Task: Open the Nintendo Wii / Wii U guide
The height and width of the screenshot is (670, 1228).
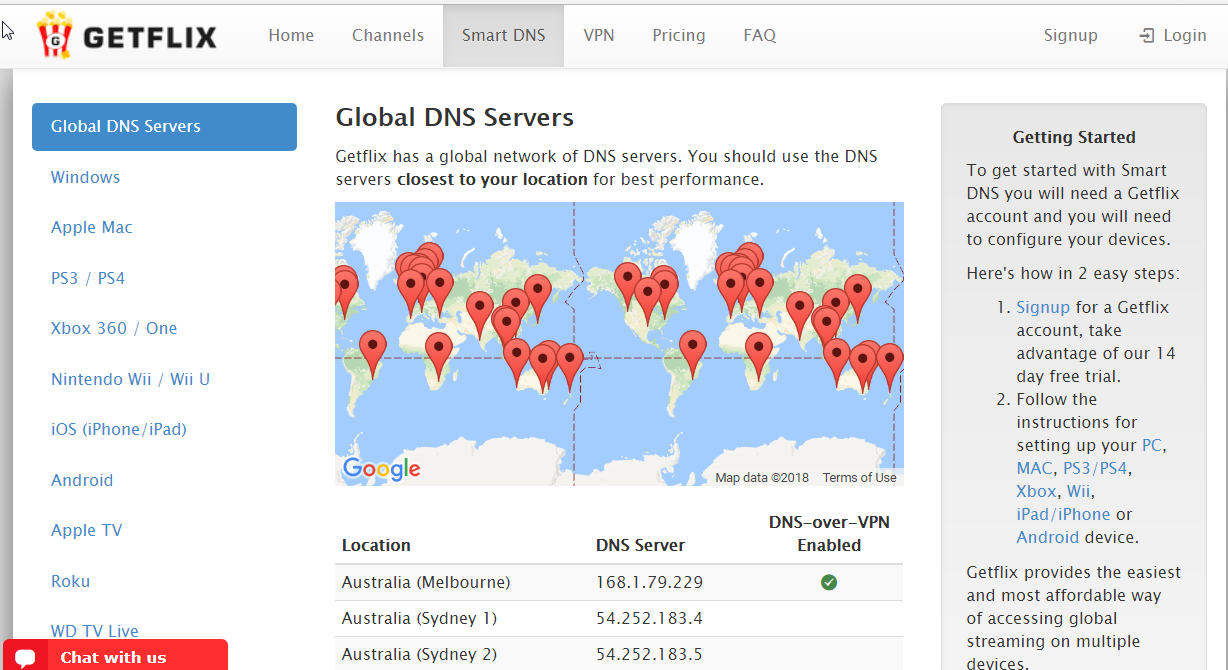Action: point(131,379)
